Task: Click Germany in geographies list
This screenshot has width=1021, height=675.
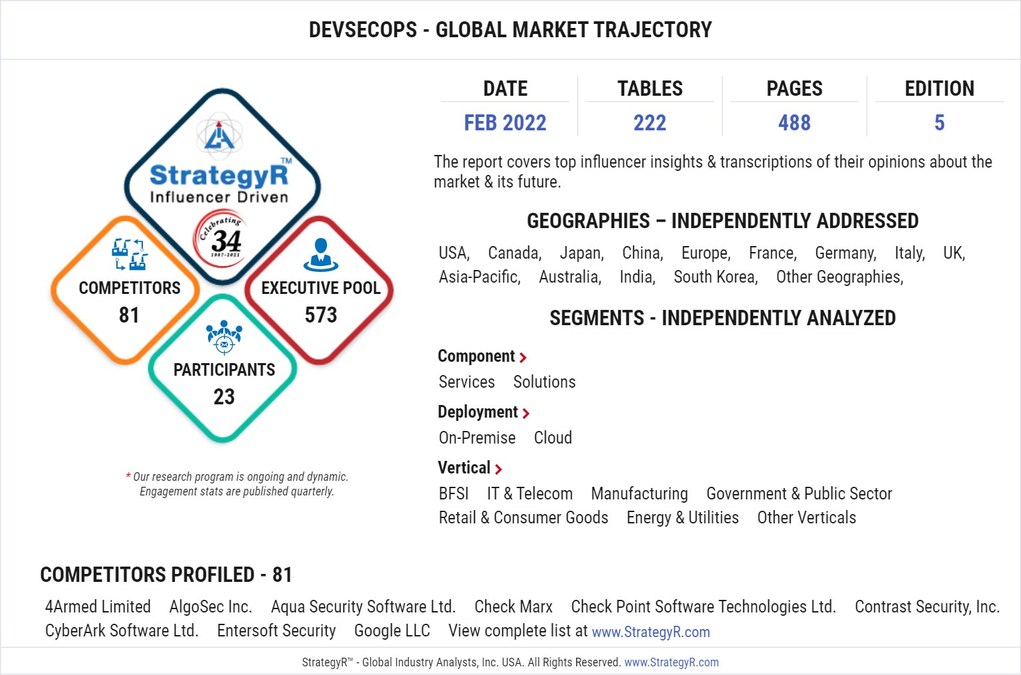Action: [x=846, y=253]
